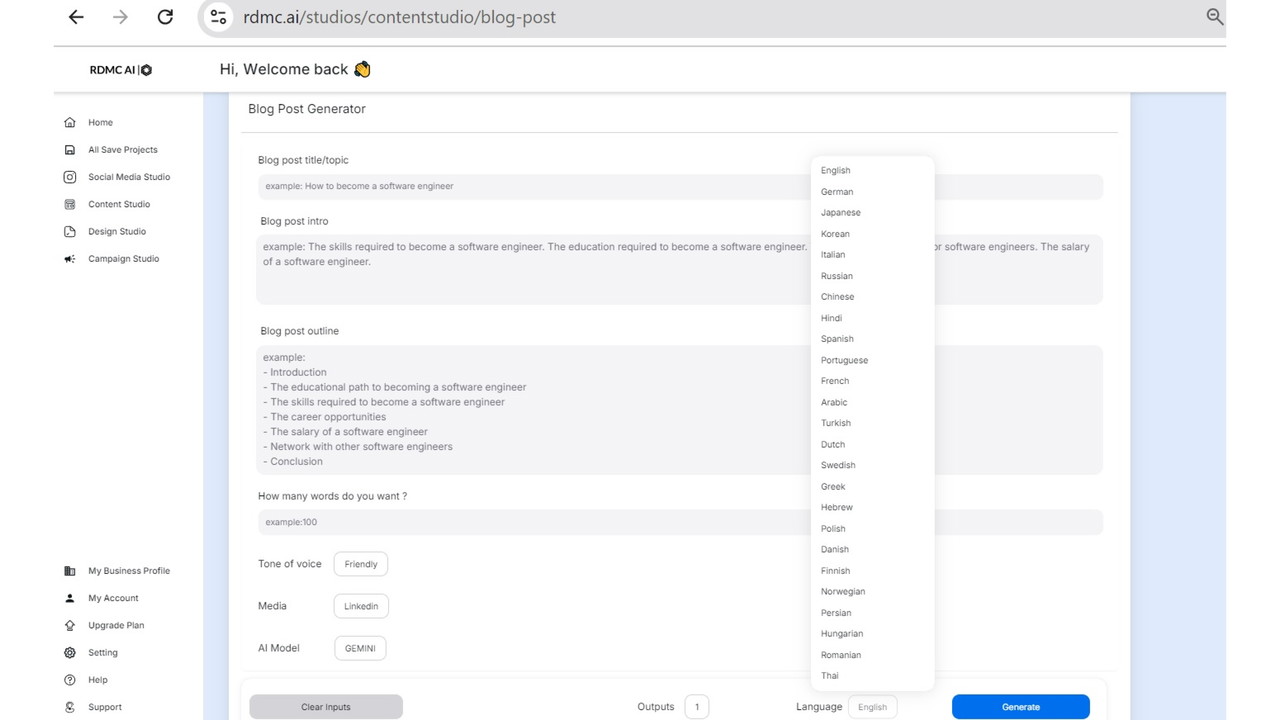Click the Home icon in sidebar
Image resolution: width=1280 pixels, height=720 pixels.
click(69, 123)
